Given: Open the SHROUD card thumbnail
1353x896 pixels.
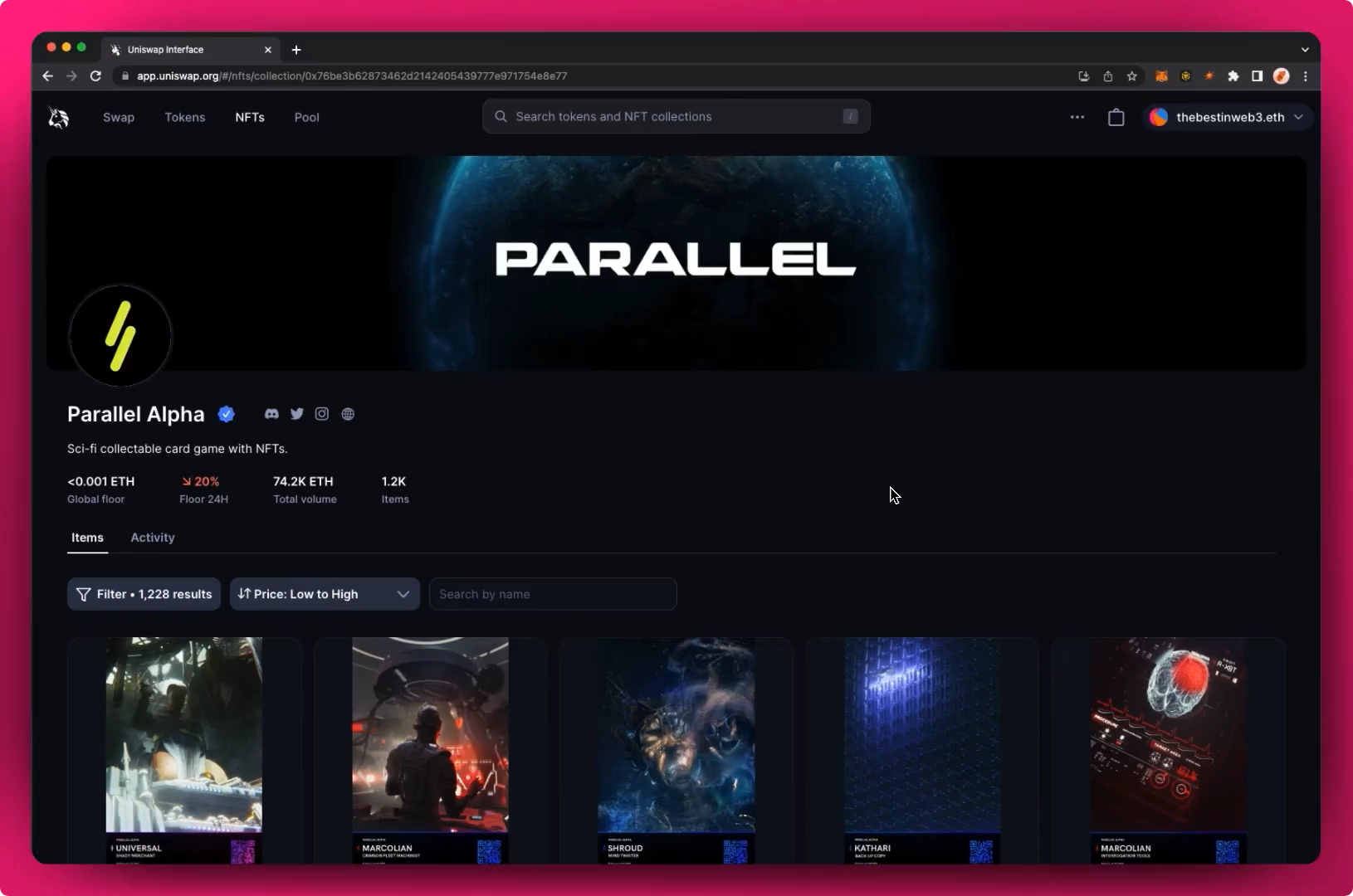Looking at the screenshot, I should [676, 751].
